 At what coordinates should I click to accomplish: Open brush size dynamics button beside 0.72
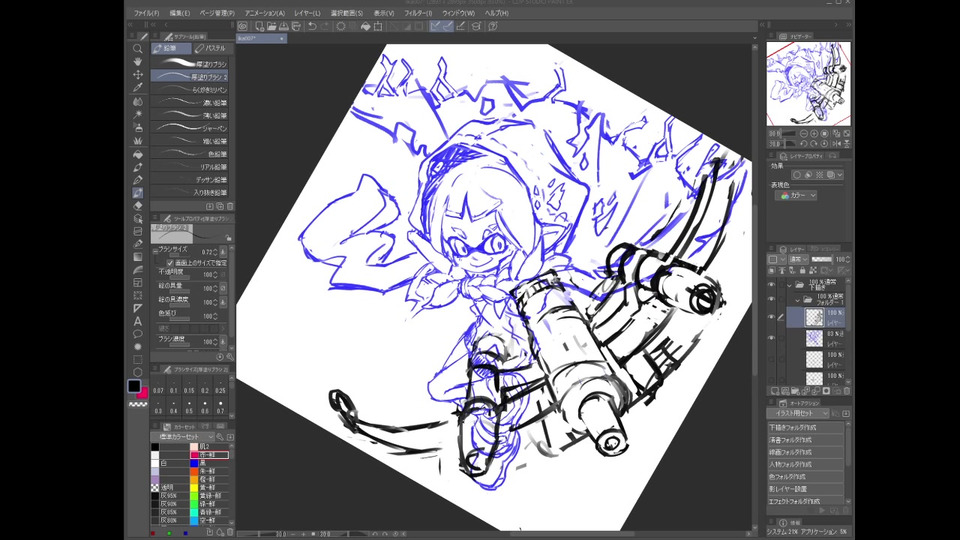(x=223, y=252)
